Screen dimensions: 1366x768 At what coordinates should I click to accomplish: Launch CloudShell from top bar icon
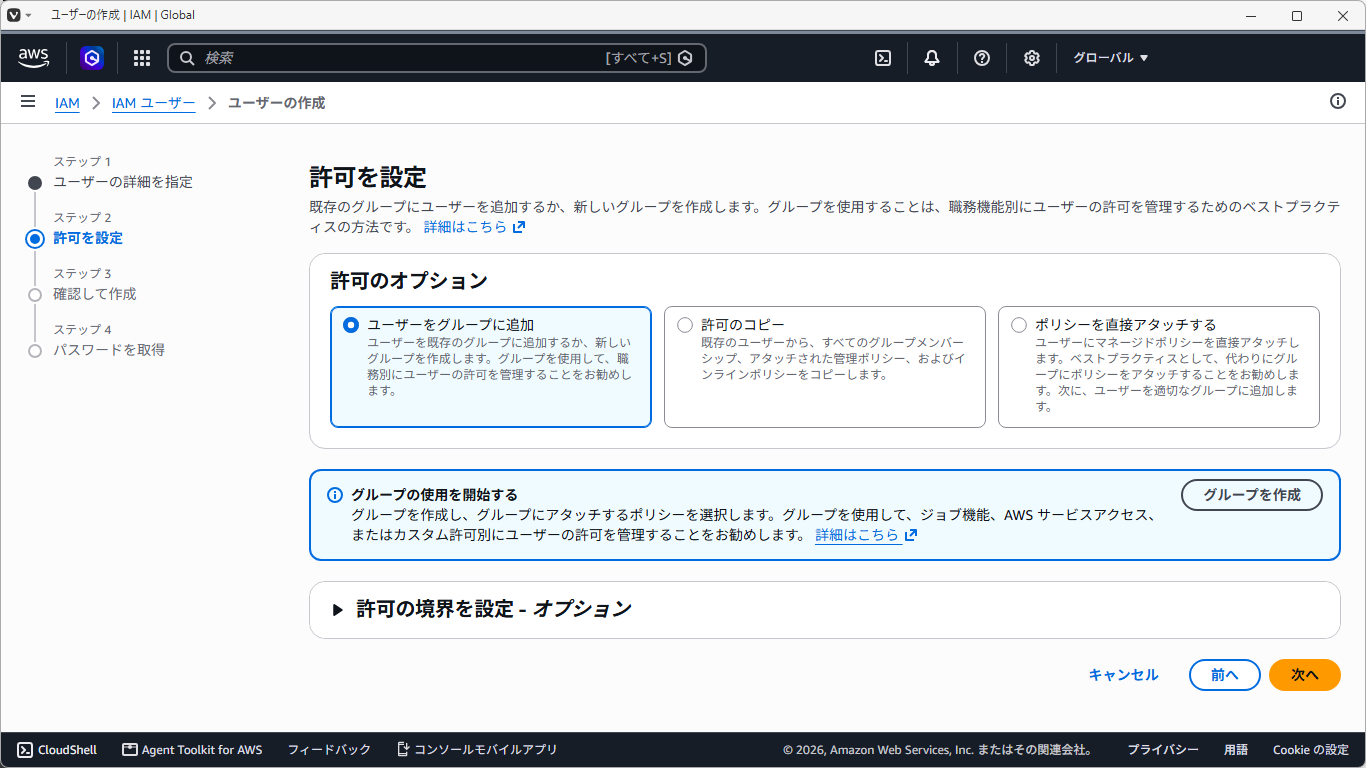click(x=883, y=58)
